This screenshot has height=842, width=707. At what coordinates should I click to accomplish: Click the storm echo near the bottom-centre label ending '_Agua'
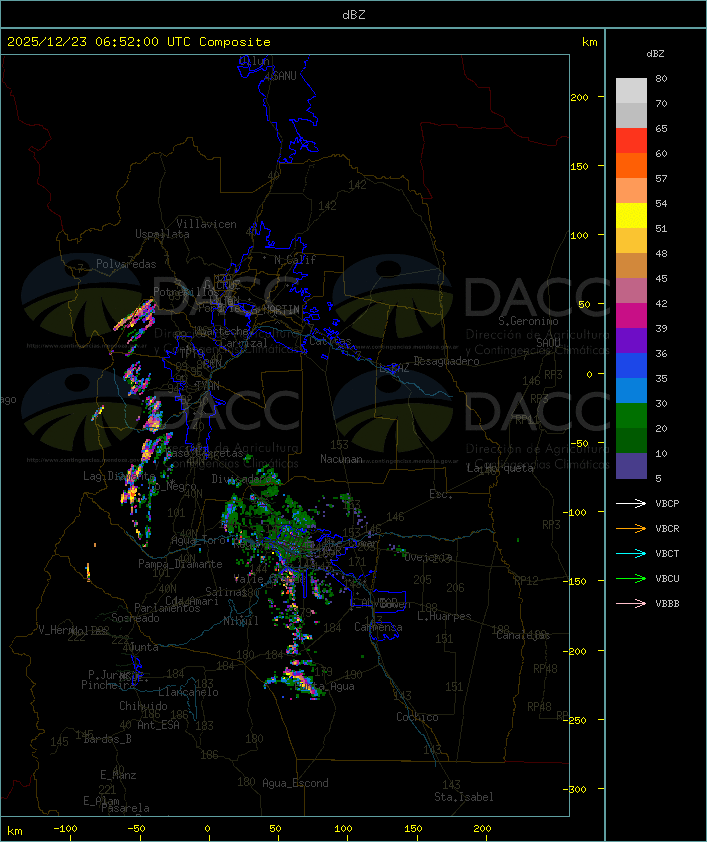pos(296,679)
